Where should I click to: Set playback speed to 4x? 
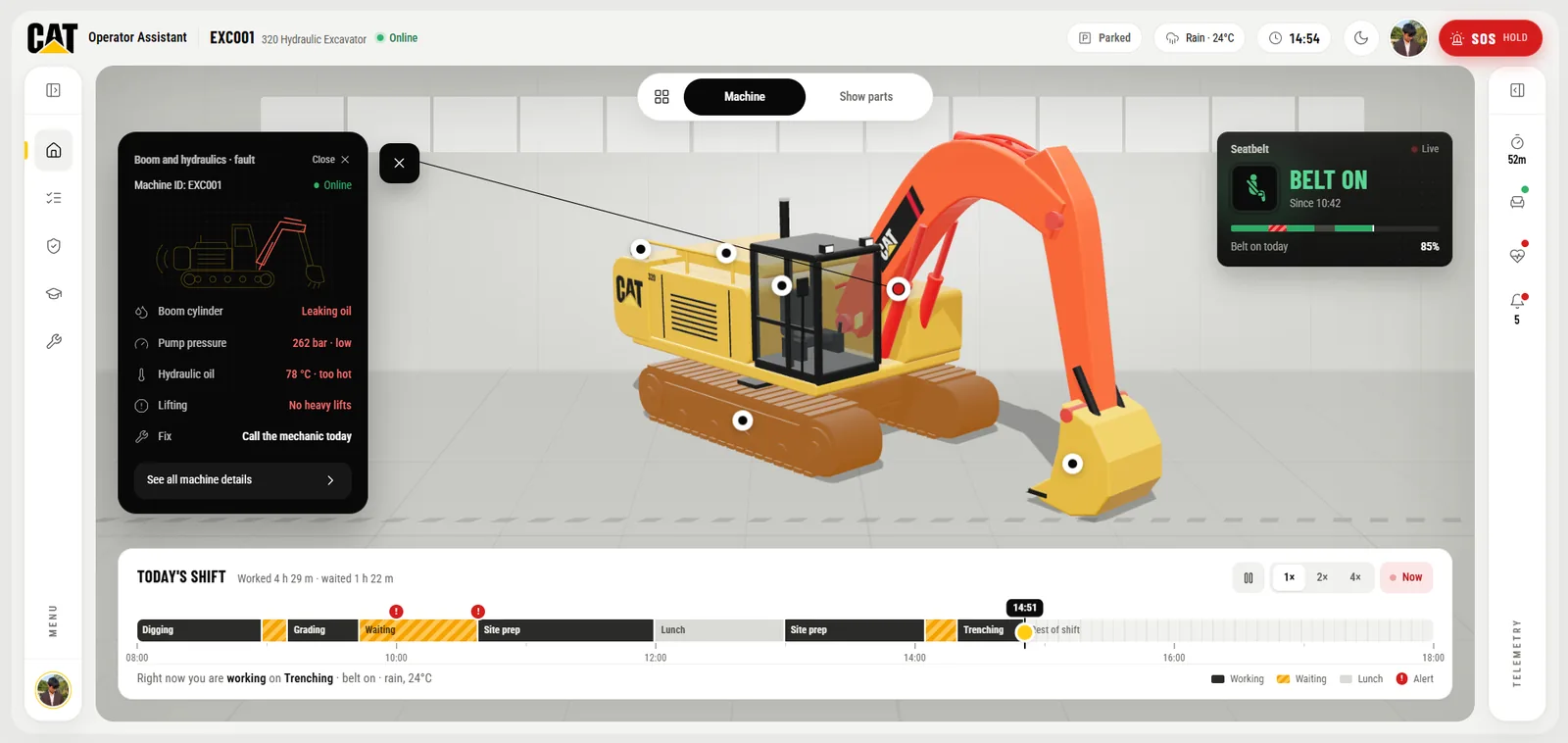point(1355,577)
